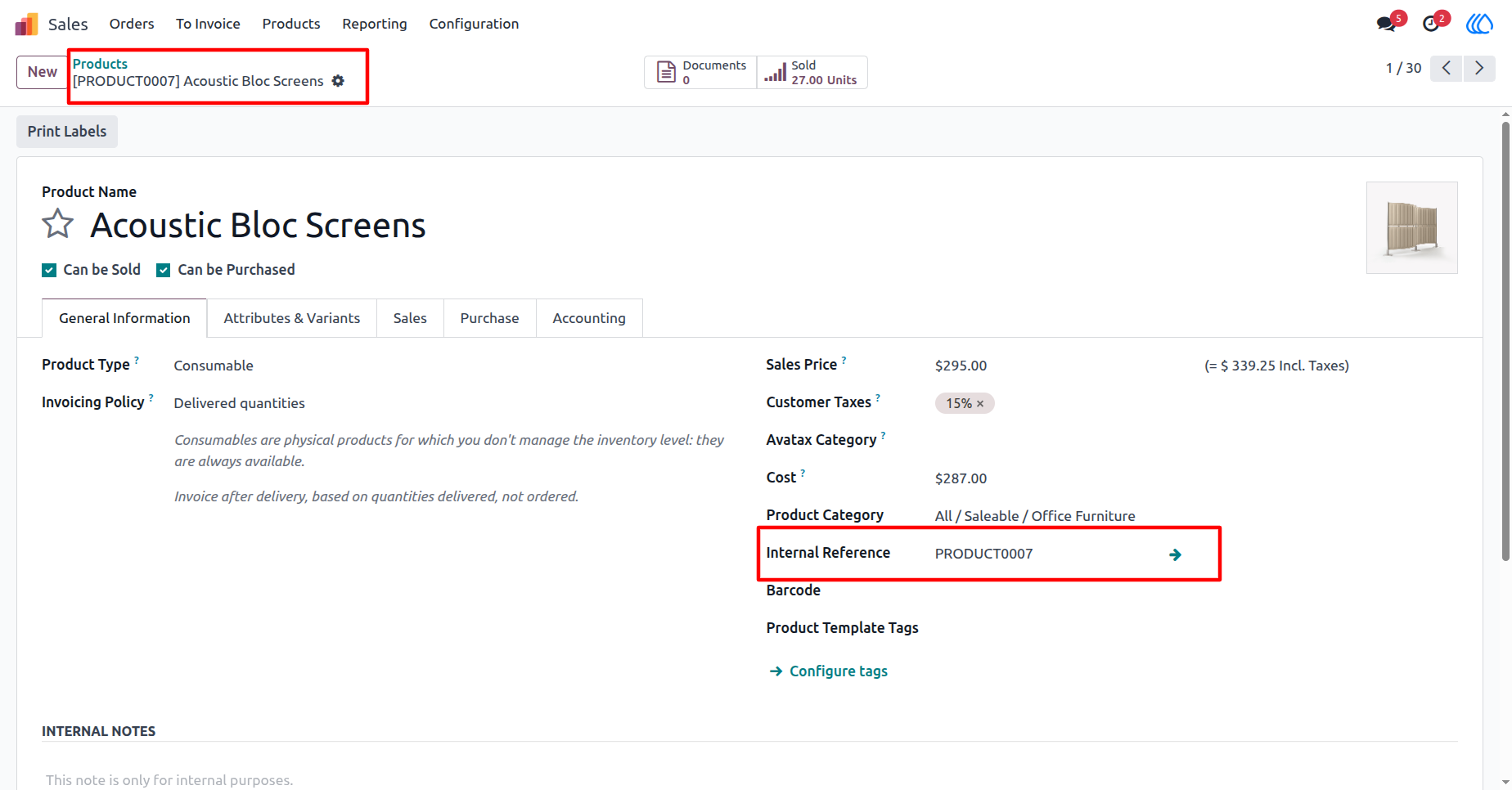Viewport: 1512px width, 790px height.
Task: Switch to the Sales tab
Action: click(410, 318)
